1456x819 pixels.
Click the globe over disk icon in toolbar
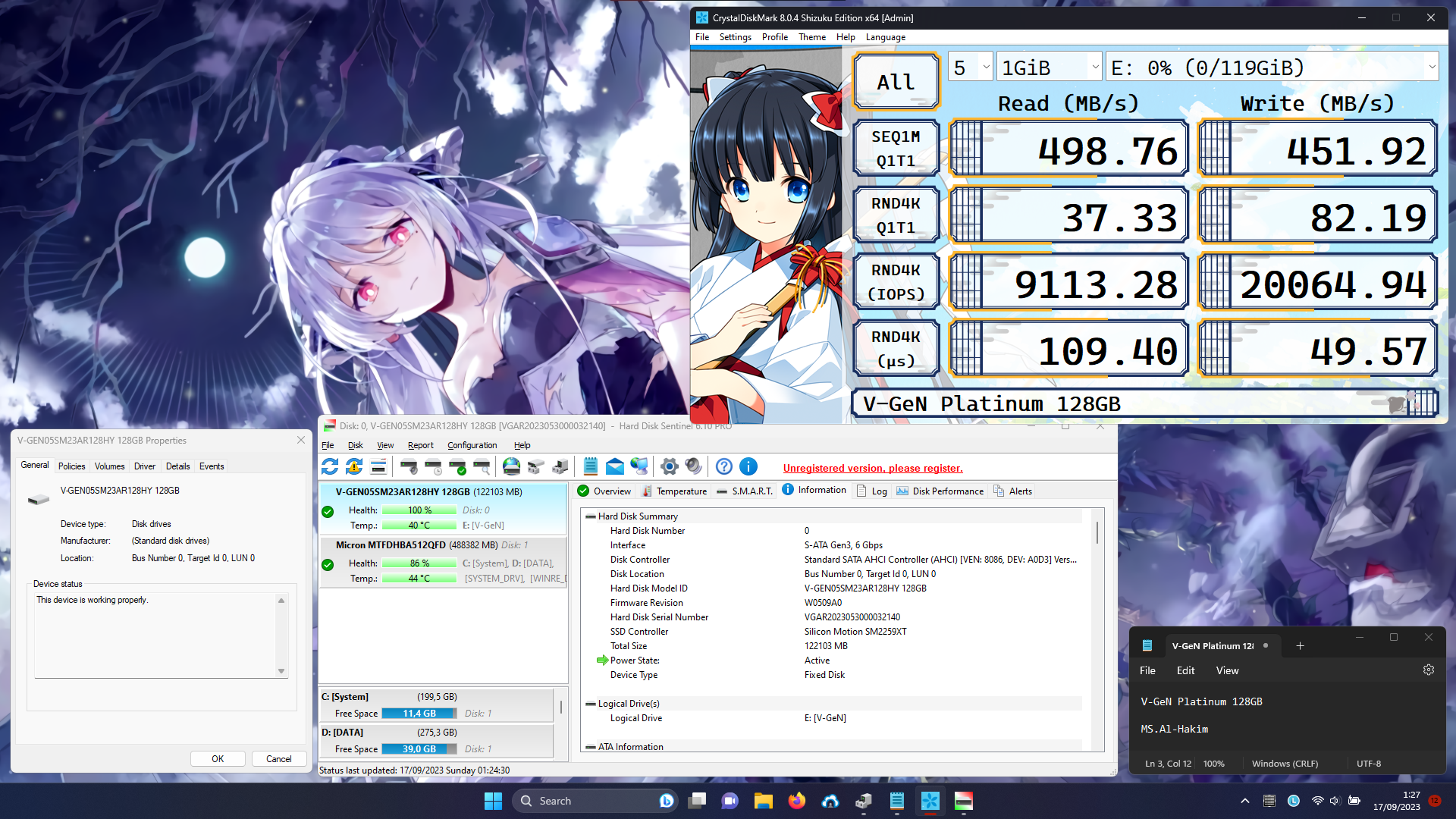click(x=512, y=466)
